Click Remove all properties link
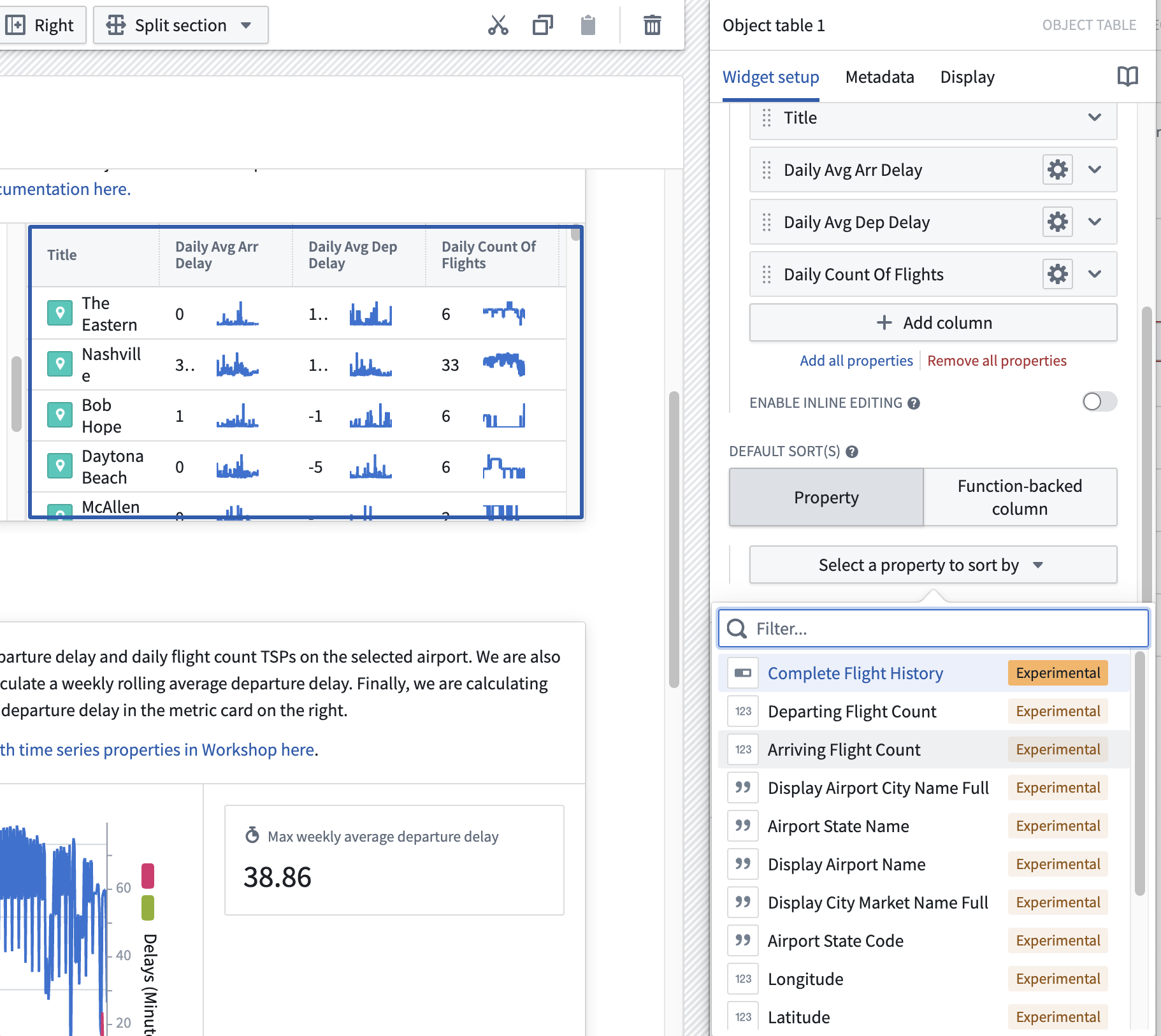 point(997,361)
